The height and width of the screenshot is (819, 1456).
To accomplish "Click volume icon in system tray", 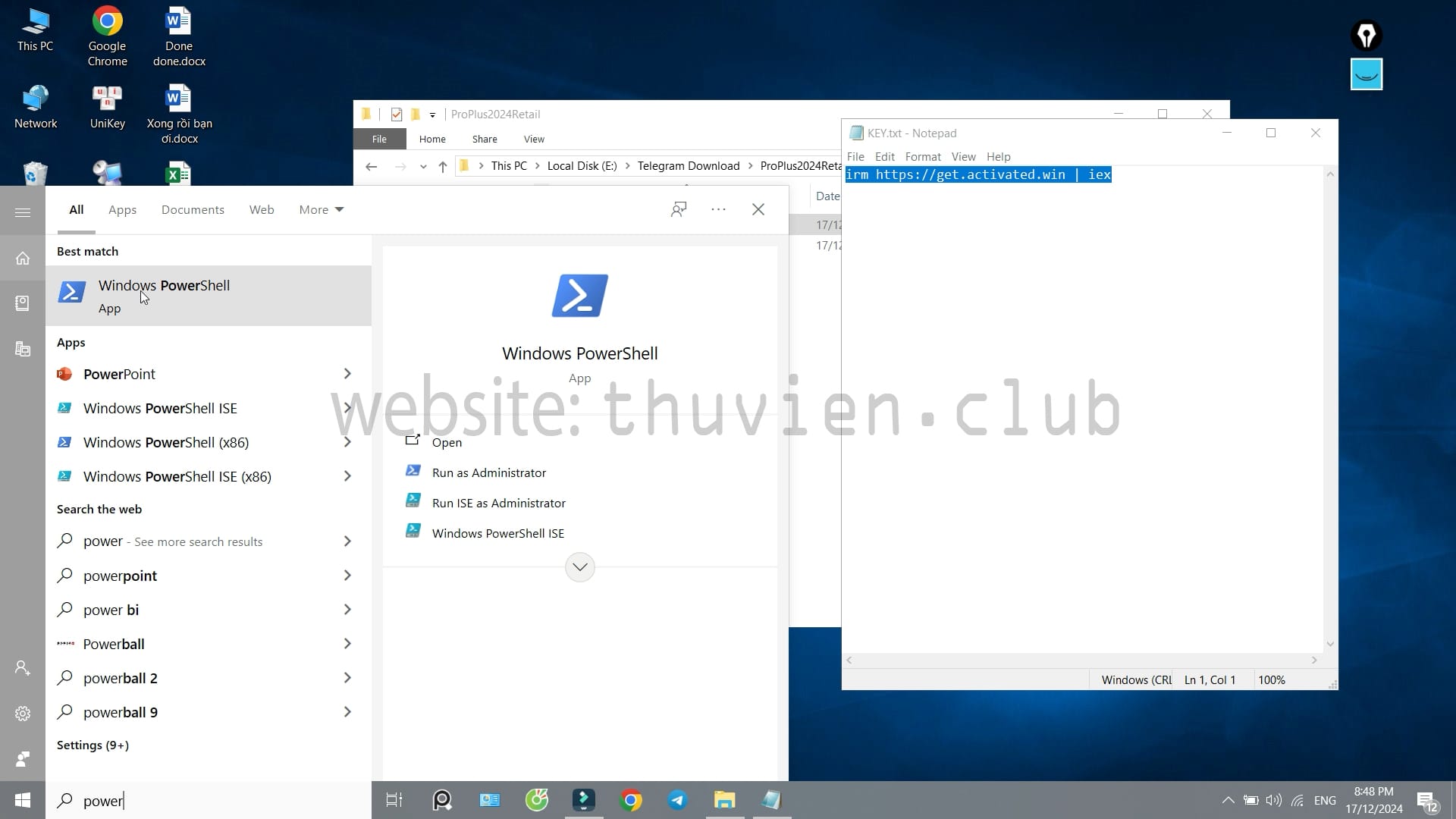I will coord(1273,800).
